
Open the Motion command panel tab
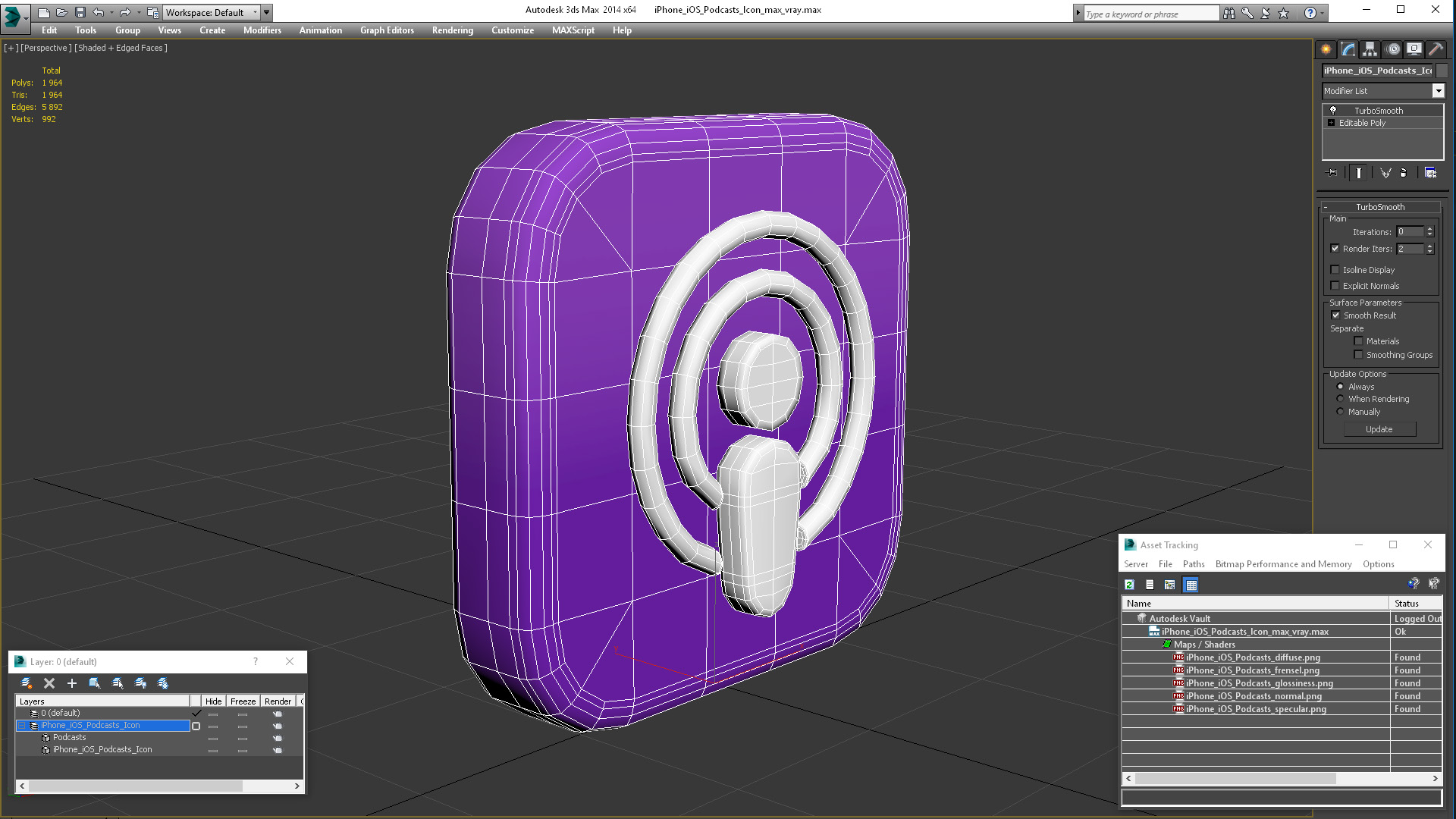click(1392, 49)
